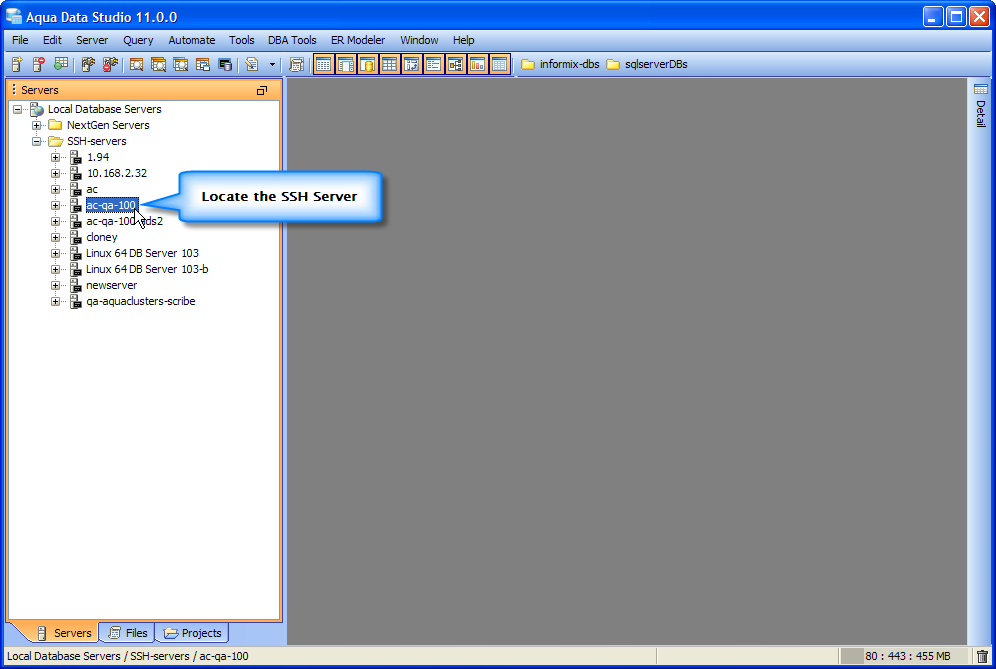Open the File menu

tap(20, 40)
